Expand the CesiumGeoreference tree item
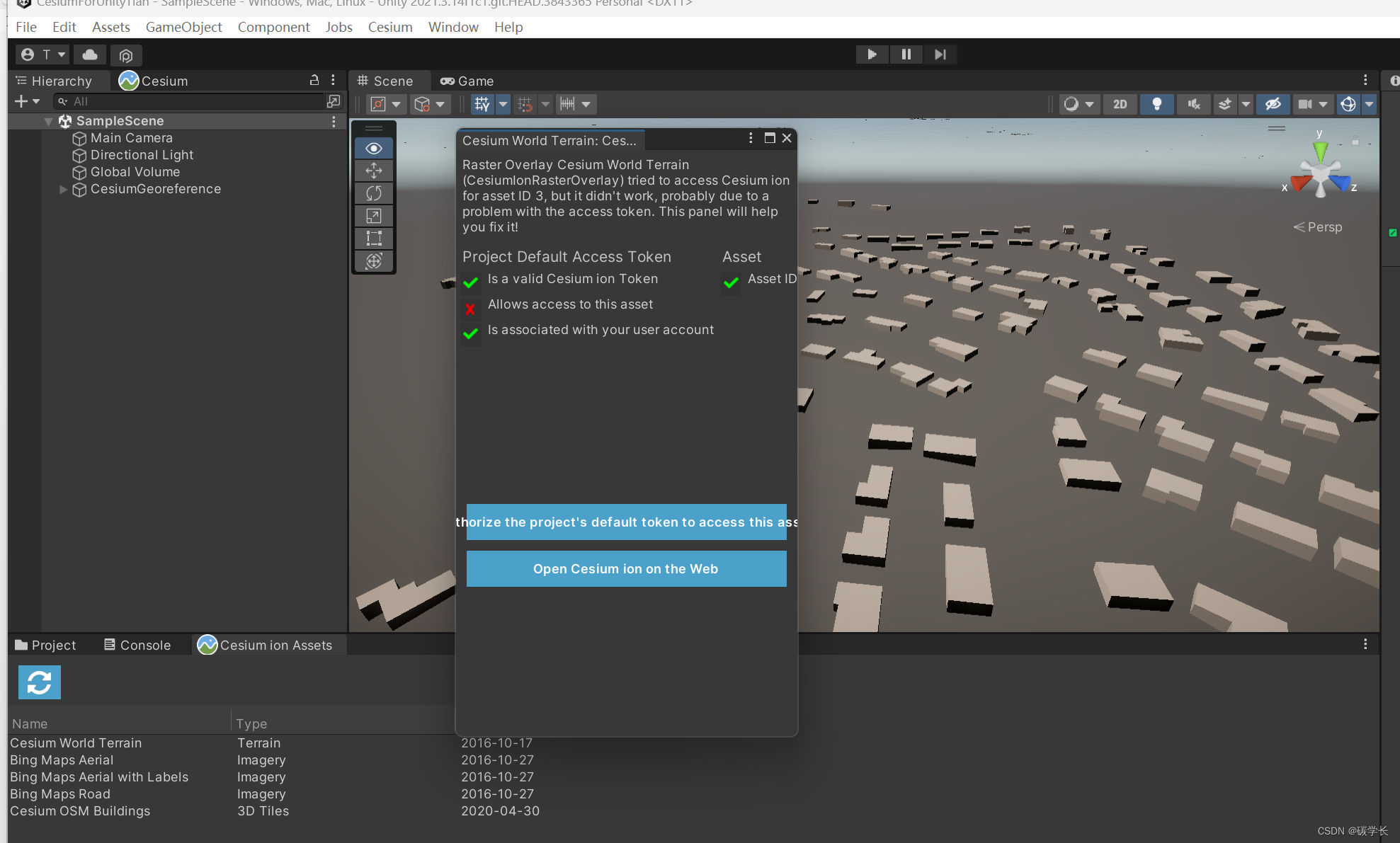The image size is (1400, 843). pos(63,189)
